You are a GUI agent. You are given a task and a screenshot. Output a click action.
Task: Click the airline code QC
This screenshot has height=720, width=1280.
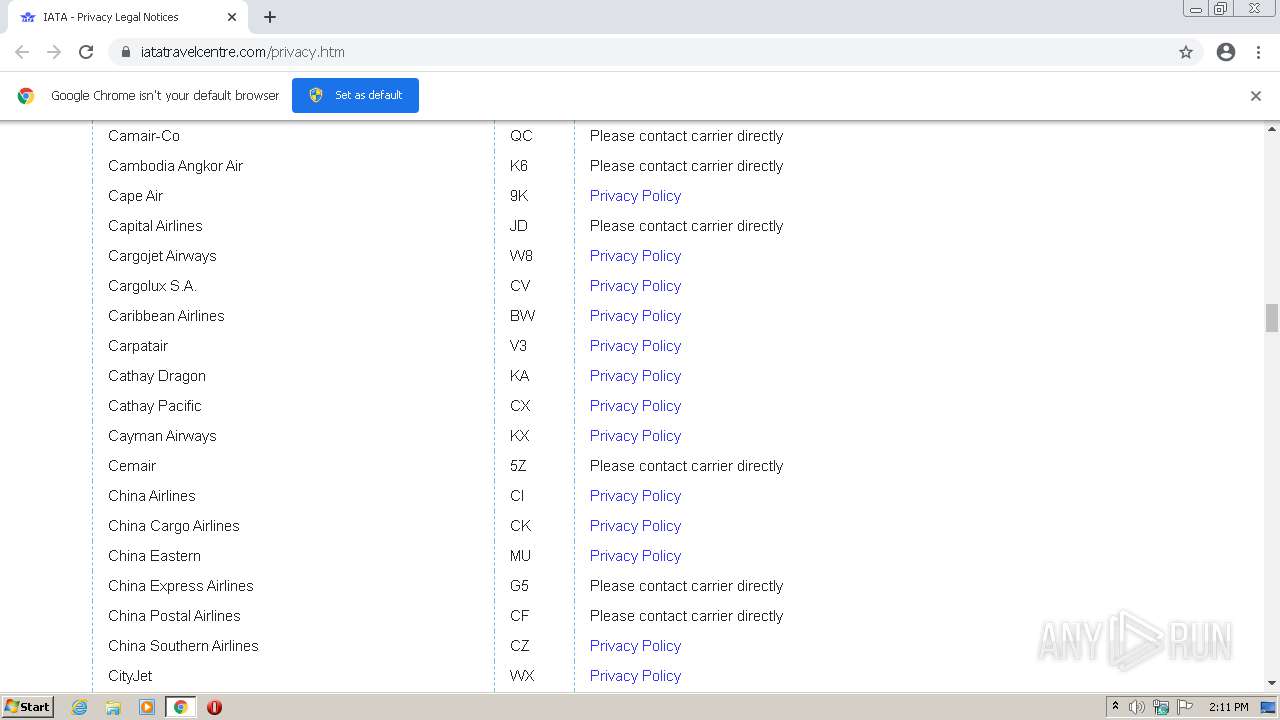point(521,136)
